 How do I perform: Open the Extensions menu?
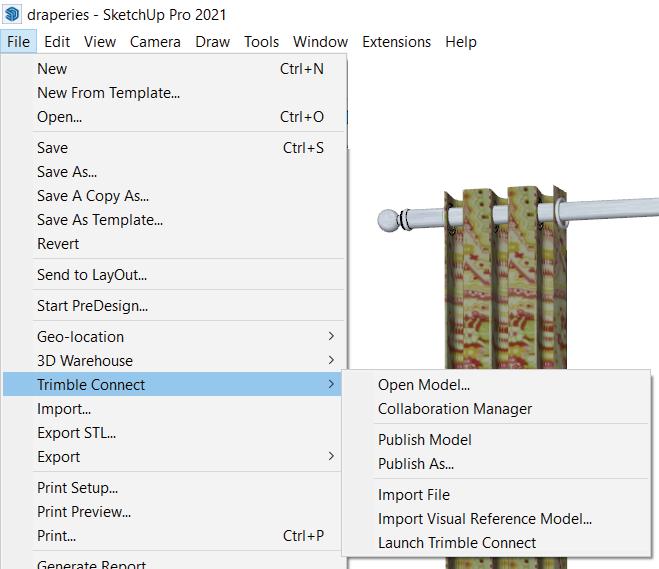click(396, 42)
